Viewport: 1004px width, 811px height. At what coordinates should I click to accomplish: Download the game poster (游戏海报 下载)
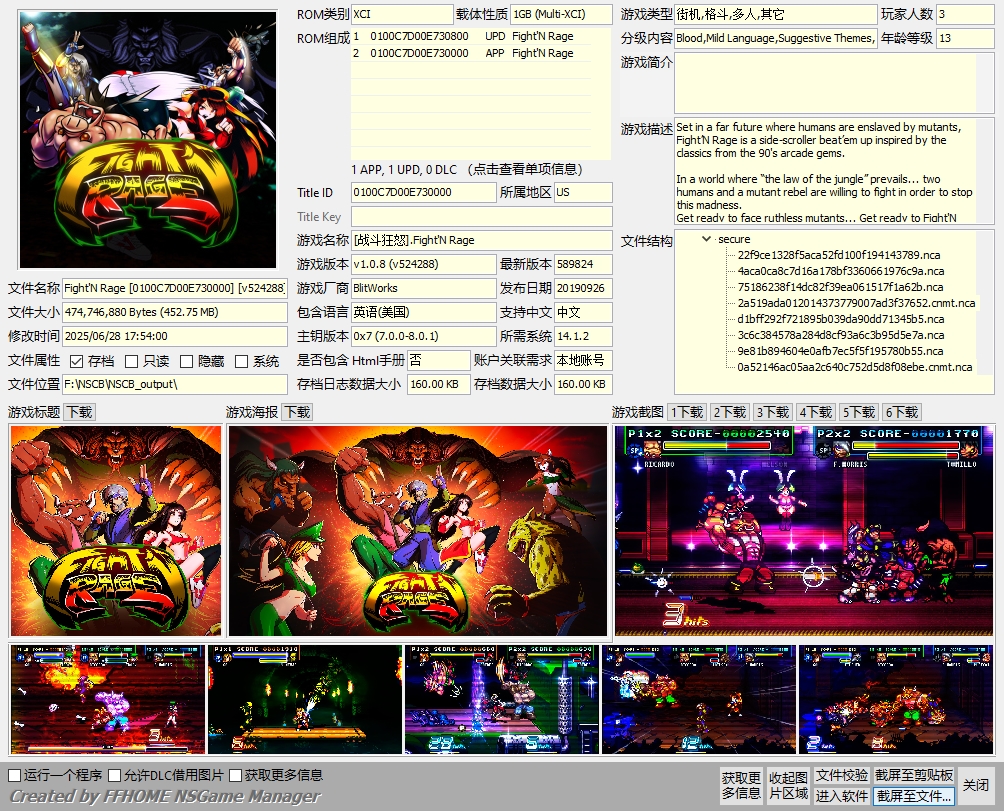(x=297, y=412)
